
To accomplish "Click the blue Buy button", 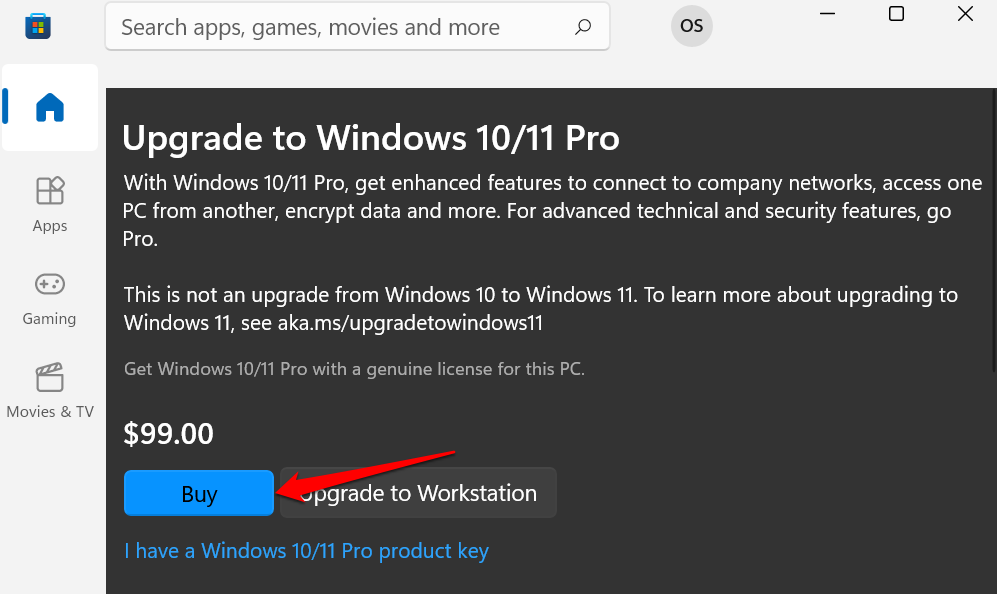I will [198, 493].
